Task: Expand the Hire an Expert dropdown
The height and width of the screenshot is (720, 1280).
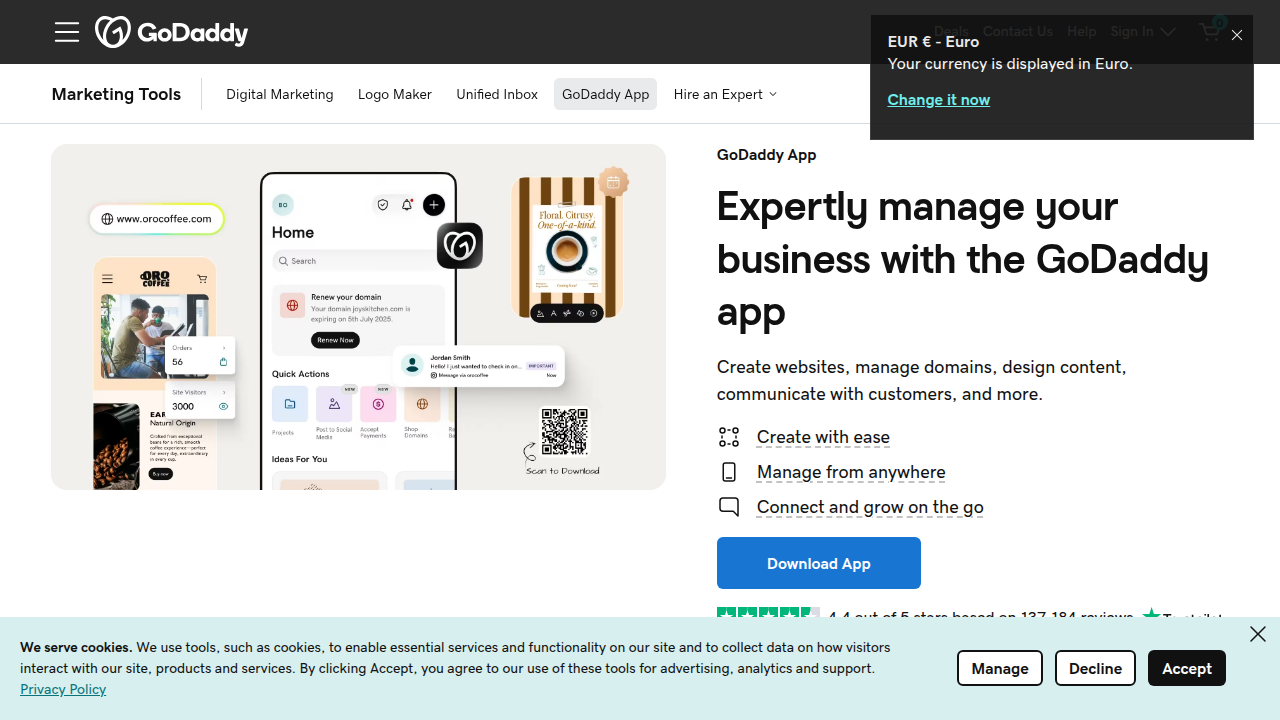Action: pyautogui.click(x=725, y=94)
